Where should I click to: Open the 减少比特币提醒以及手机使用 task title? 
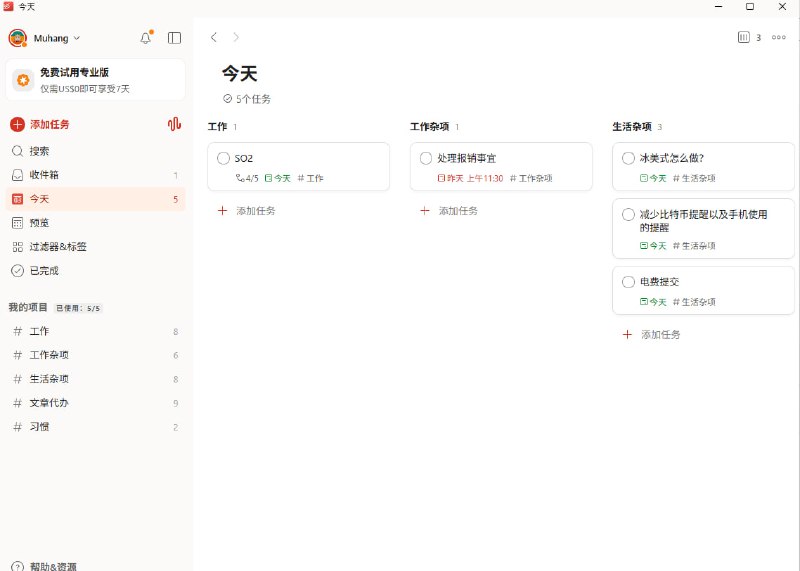click(704, 221)
